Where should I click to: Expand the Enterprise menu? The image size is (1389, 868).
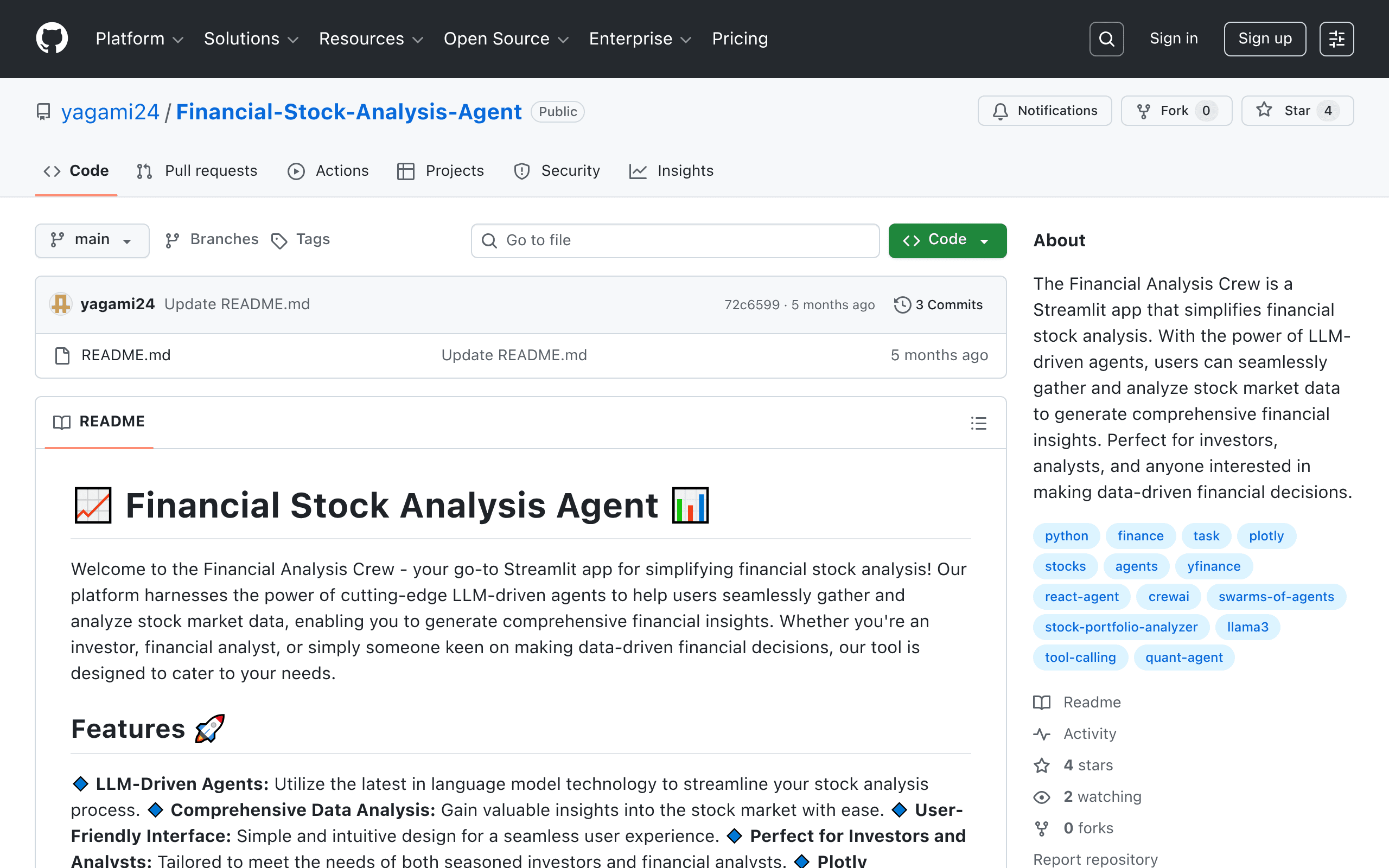tap(641, 39)
